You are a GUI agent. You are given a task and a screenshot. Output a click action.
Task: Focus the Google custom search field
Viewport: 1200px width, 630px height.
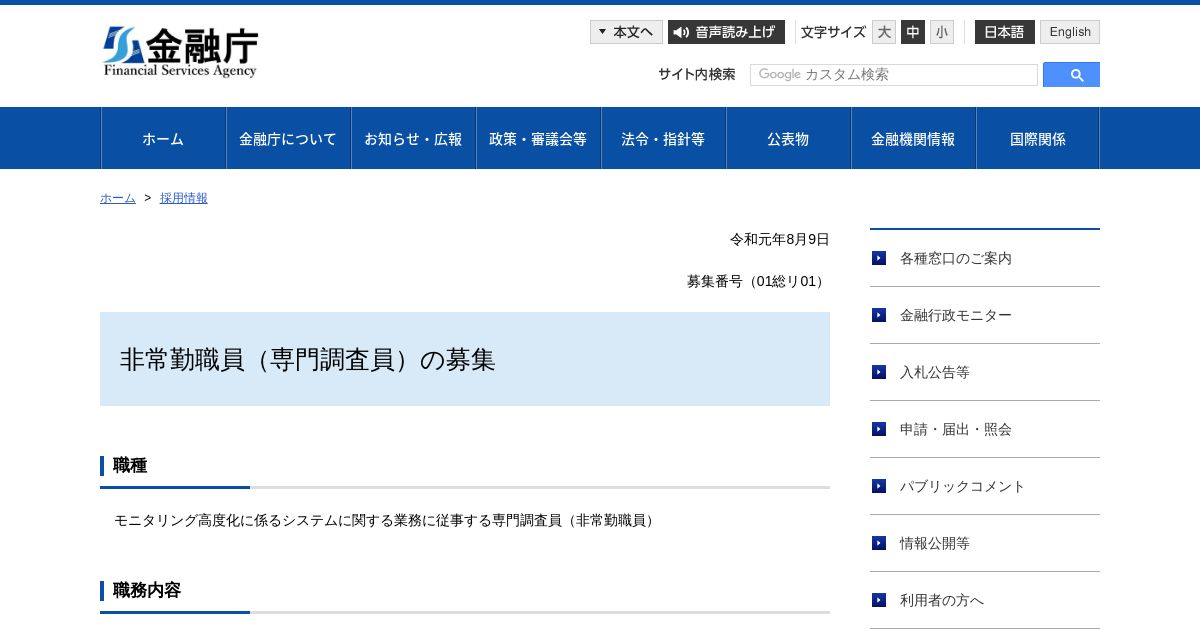894,75
